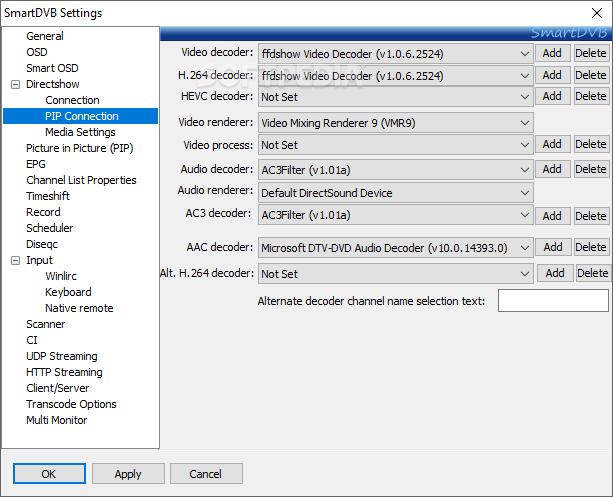The height and width of the screenshot is (497, 613).
Task: Focus the alternate decoder channel name text field
Action: (x=553, y=301)
